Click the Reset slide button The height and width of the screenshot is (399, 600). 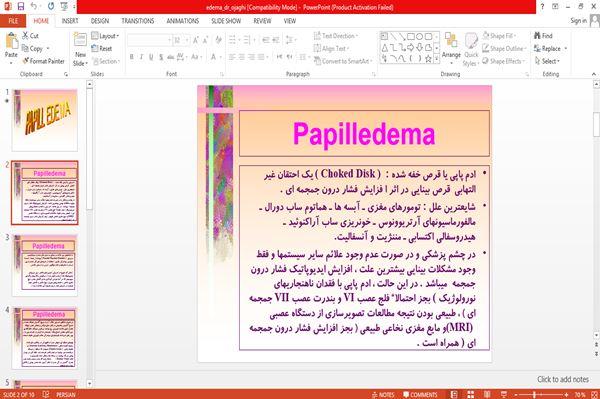[x=102, y=48]
